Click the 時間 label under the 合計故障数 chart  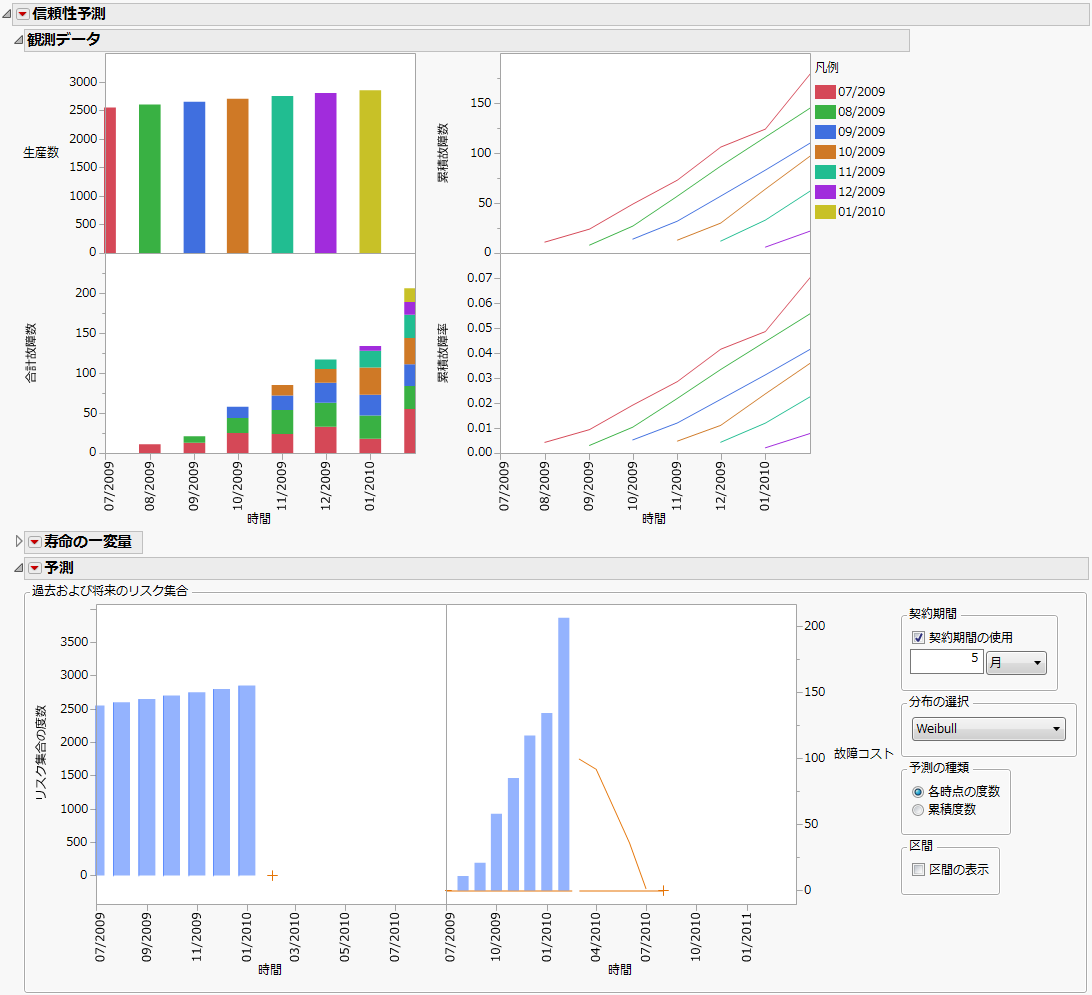259,519
